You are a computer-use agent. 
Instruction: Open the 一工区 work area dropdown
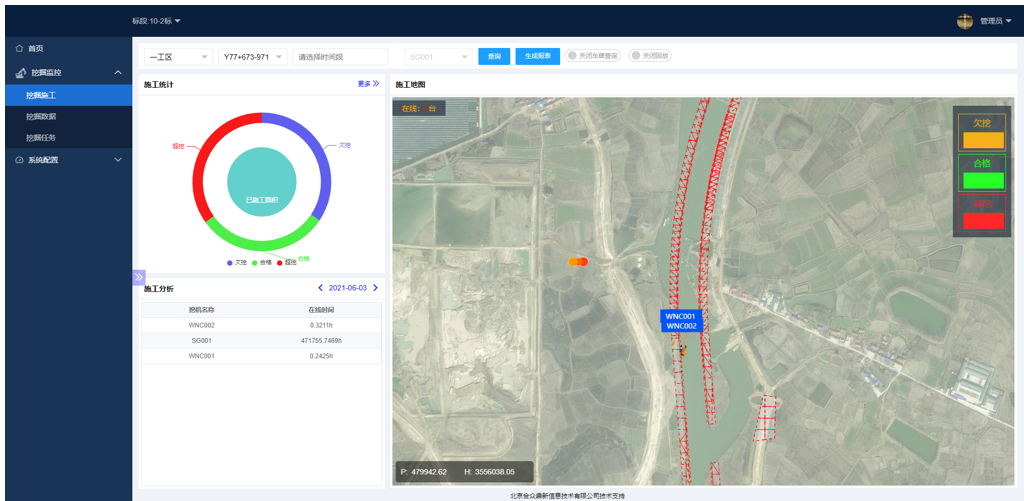[x=178, y=57]
